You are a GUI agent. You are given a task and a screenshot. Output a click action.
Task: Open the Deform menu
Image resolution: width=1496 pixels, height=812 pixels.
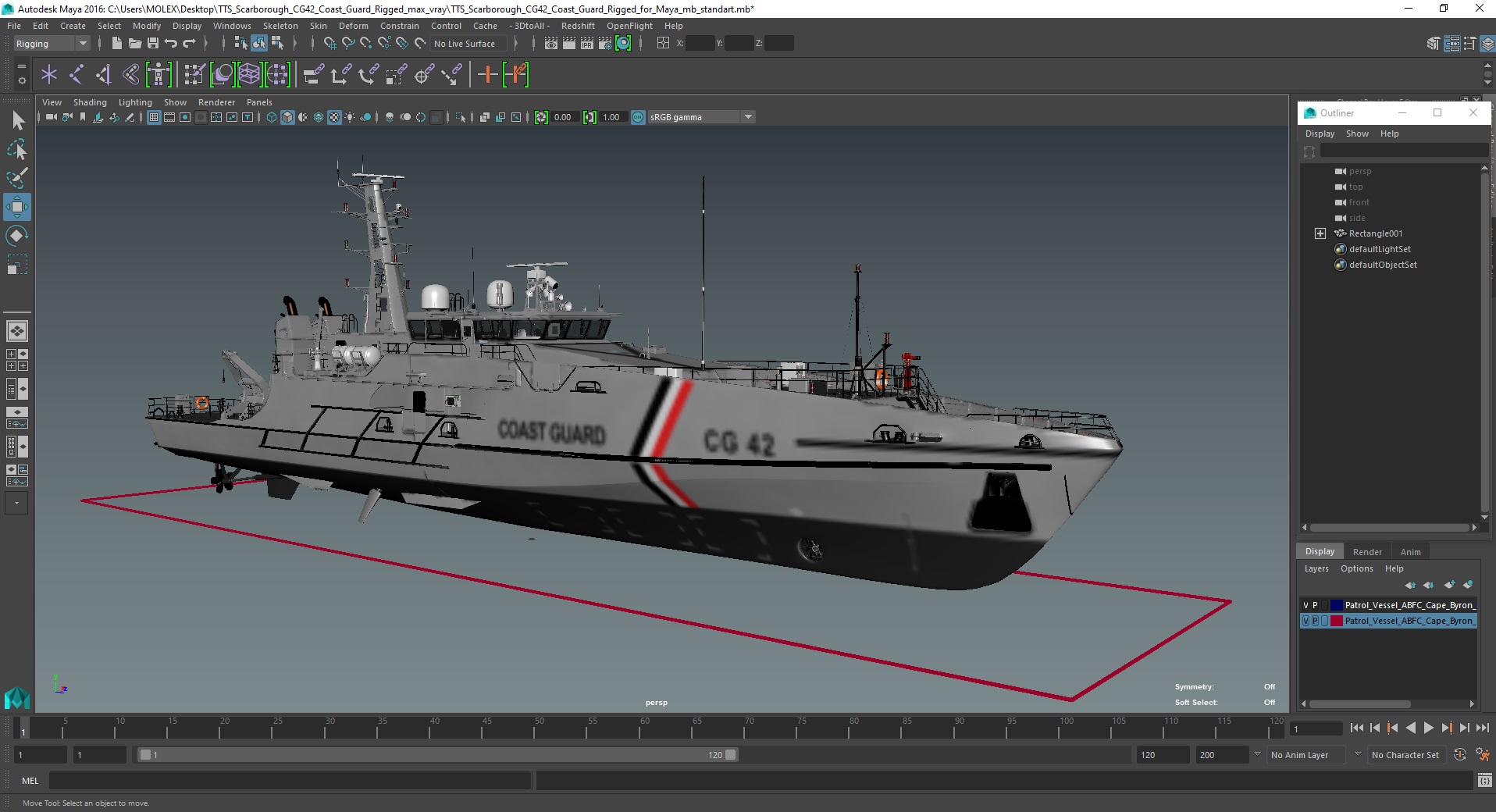[353, 26]
